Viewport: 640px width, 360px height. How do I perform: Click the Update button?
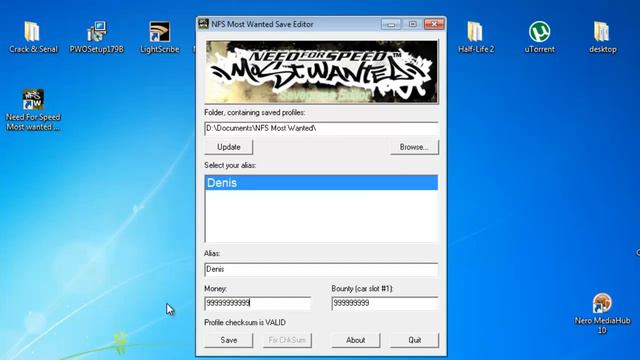(x=229, y=147)
